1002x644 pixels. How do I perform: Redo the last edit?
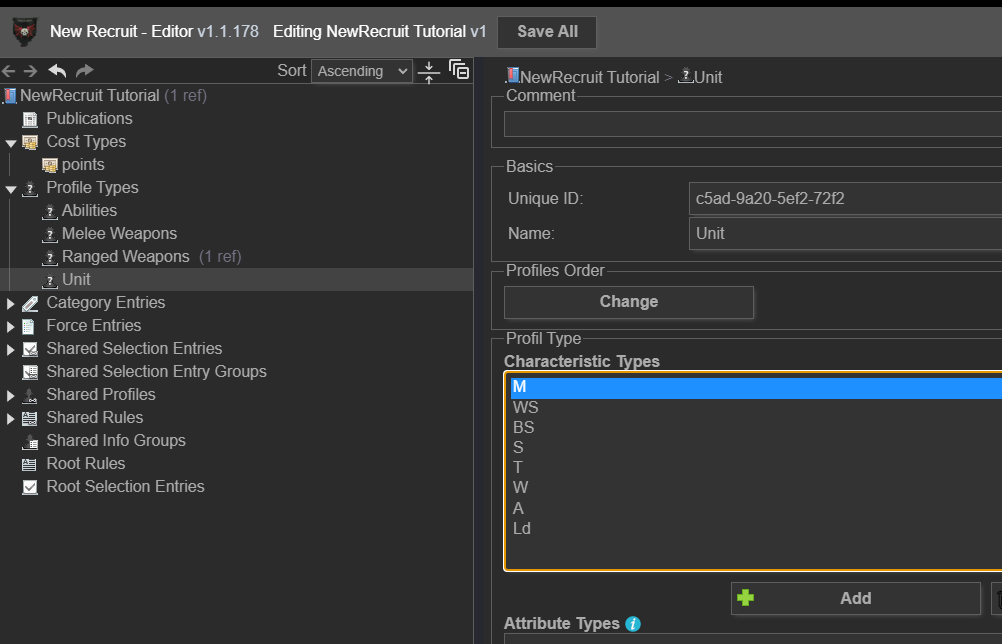click(x=84, y=70)
